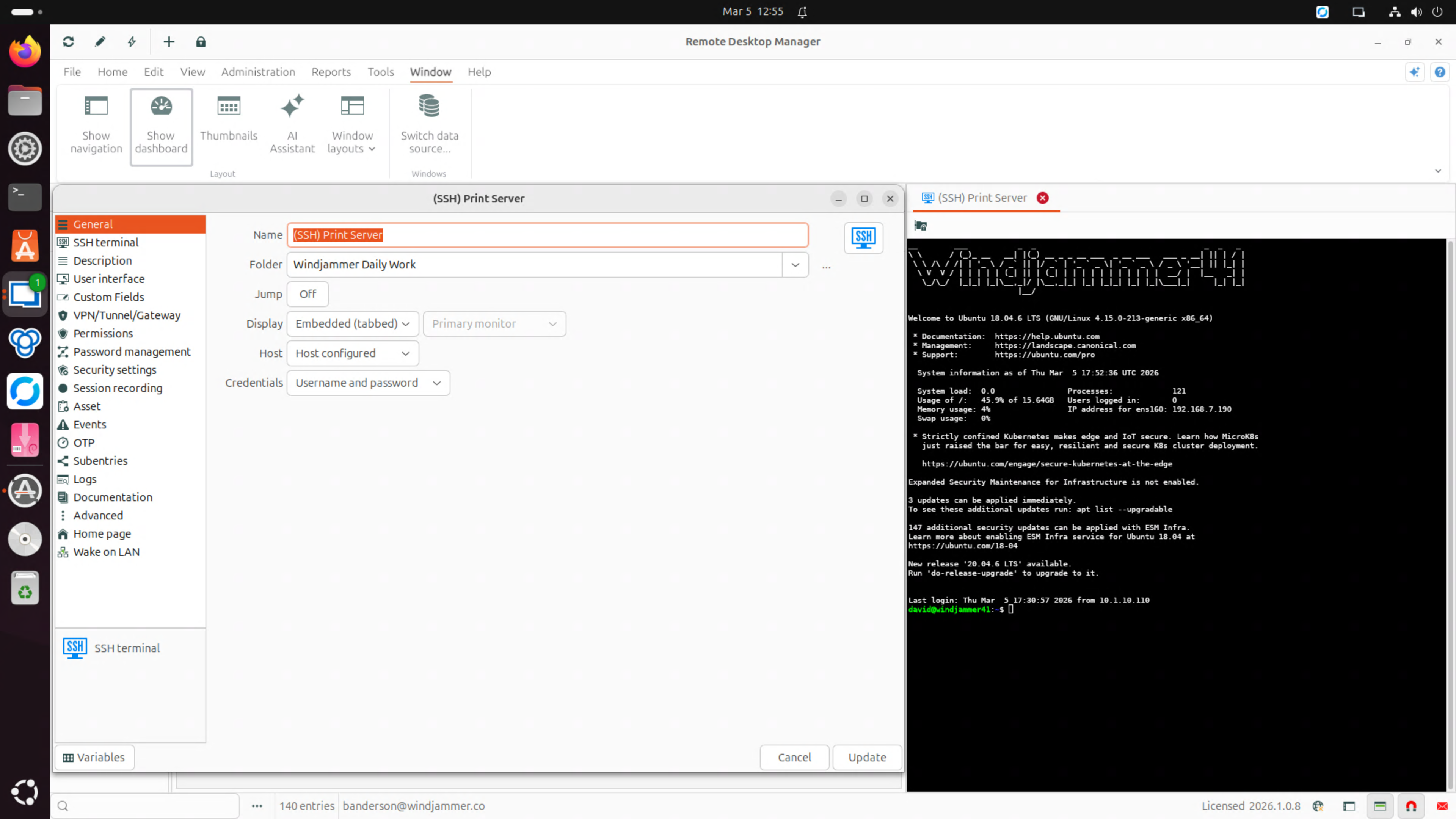Click the lock icon in the toolbar
This screenshot has height=819, width=1456.
pyautogui.click(x=201, y=42)
